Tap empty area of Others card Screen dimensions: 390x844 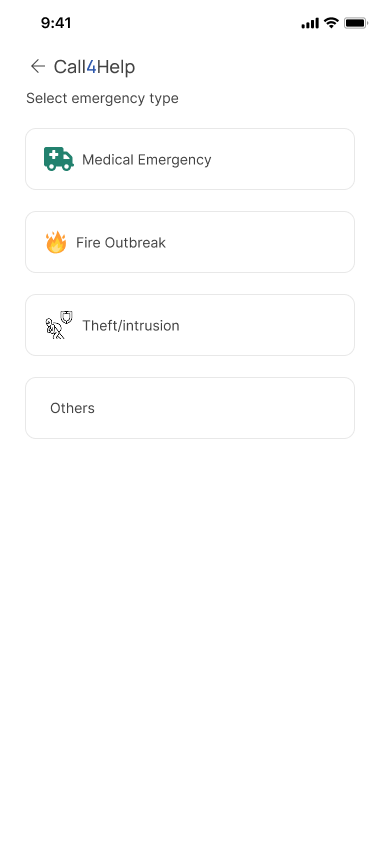point(226,408)
